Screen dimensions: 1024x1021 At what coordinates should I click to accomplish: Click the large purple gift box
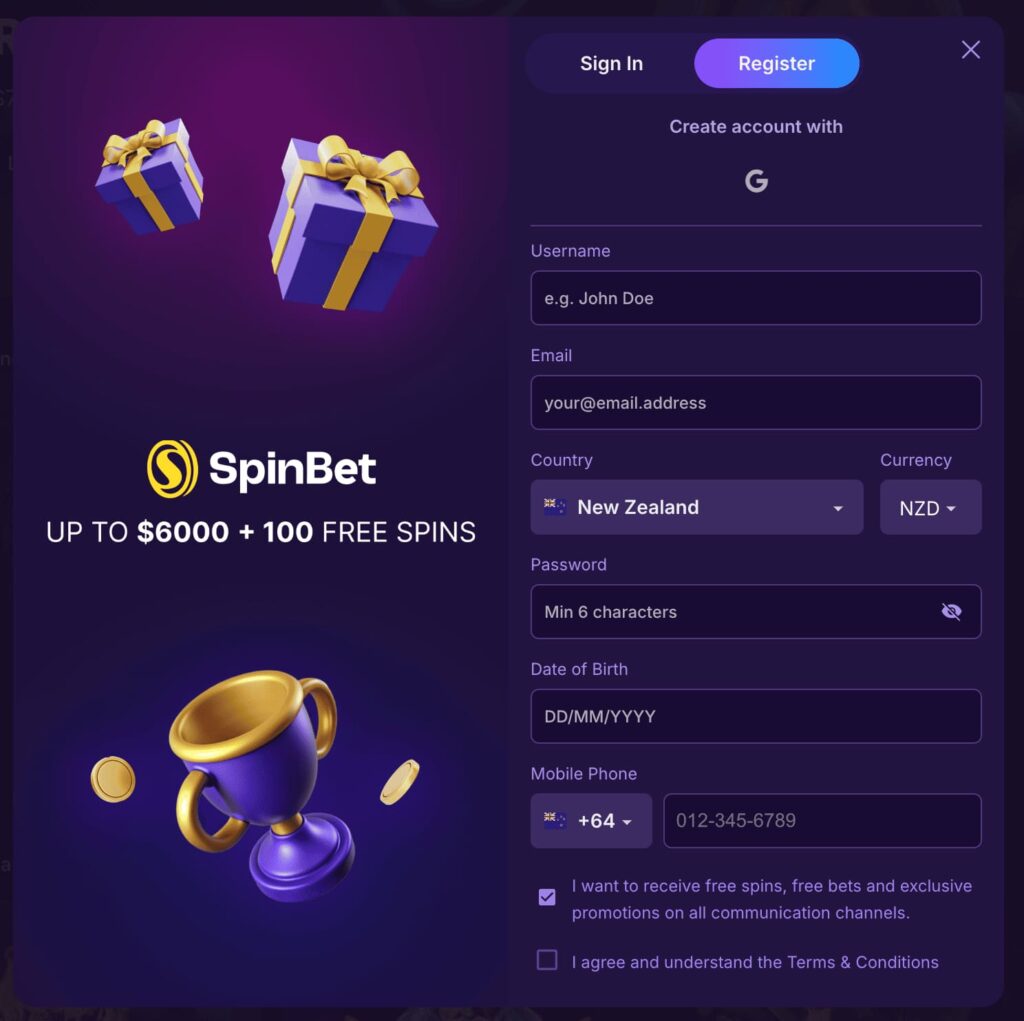coord(351,224)
